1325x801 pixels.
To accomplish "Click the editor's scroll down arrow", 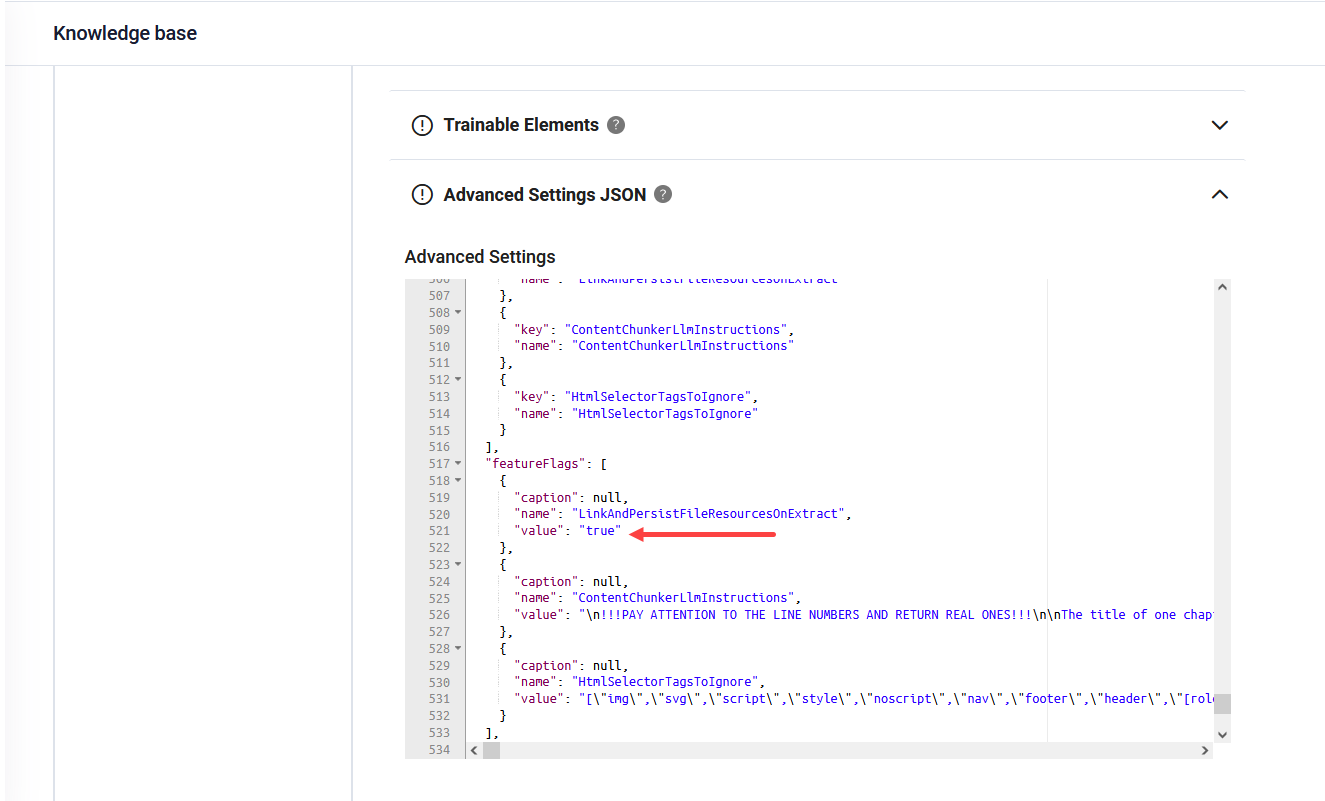I will pyautogui.click(x=1221, y=734).
